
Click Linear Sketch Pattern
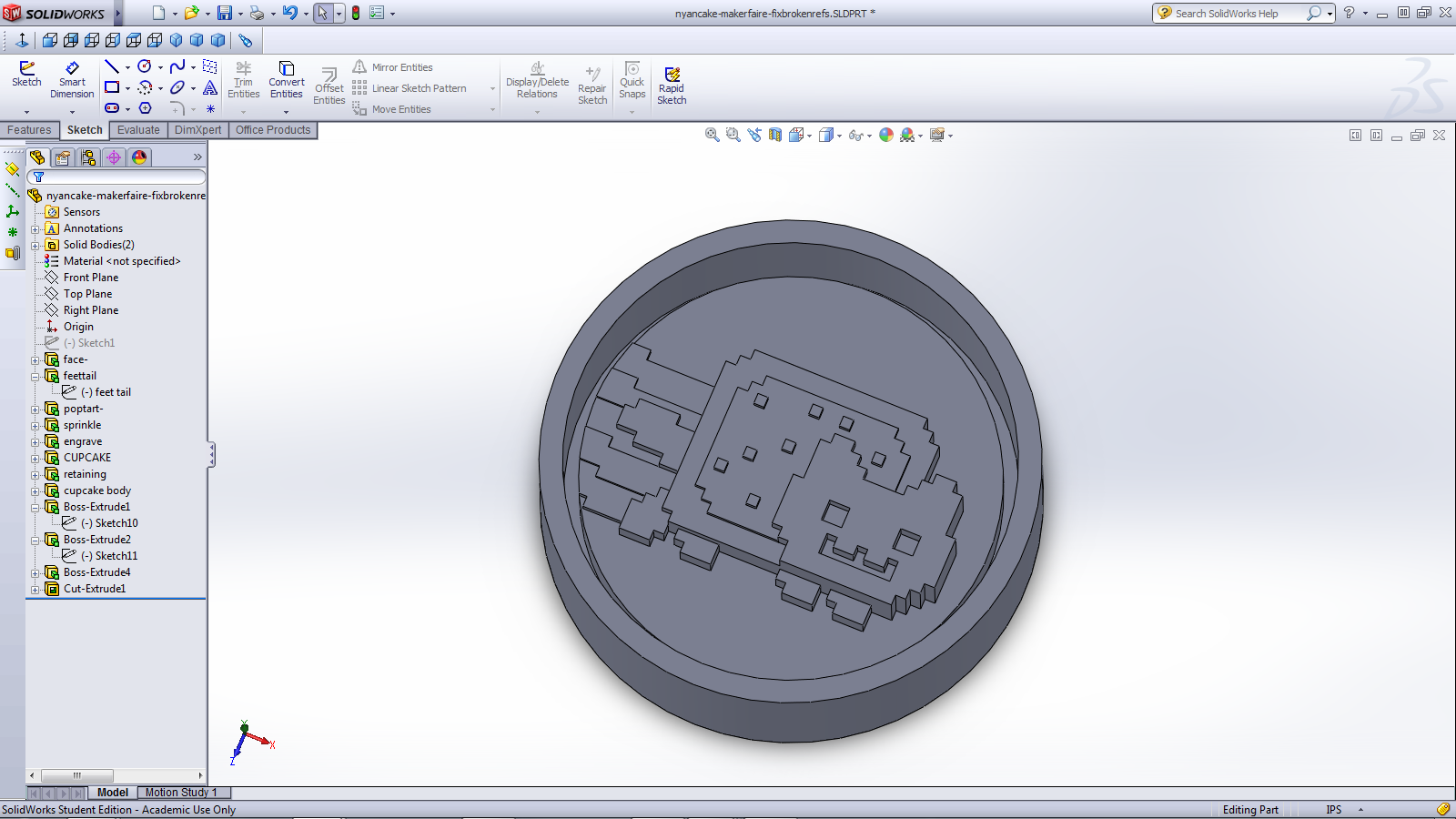point(409,88)
